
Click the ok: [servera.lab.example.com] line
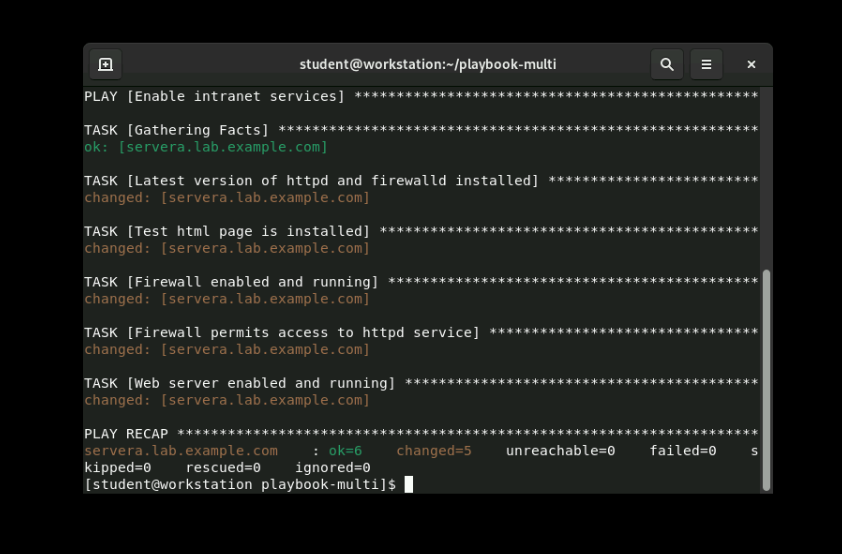pyautogui.click(x=206, y=147)
